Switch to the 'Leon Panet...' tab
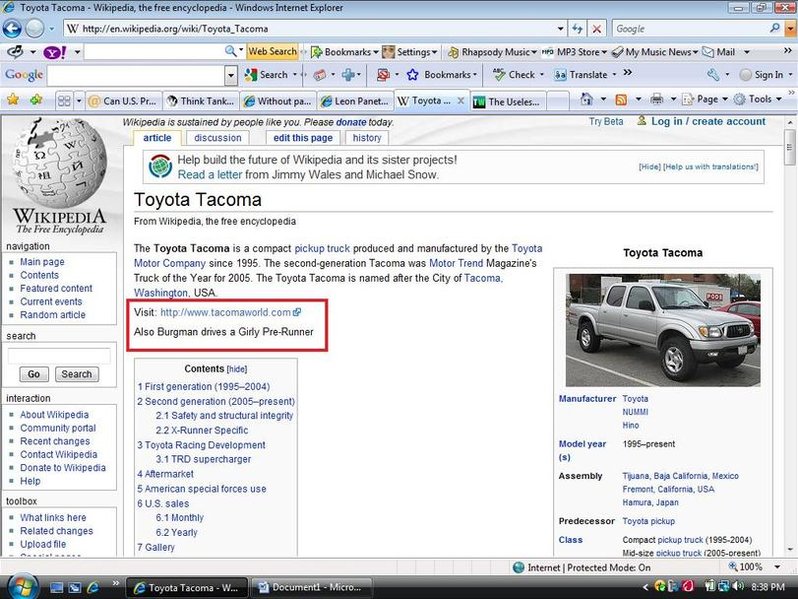The height and width of the screenshot is (599, 798). pos(356,101)
